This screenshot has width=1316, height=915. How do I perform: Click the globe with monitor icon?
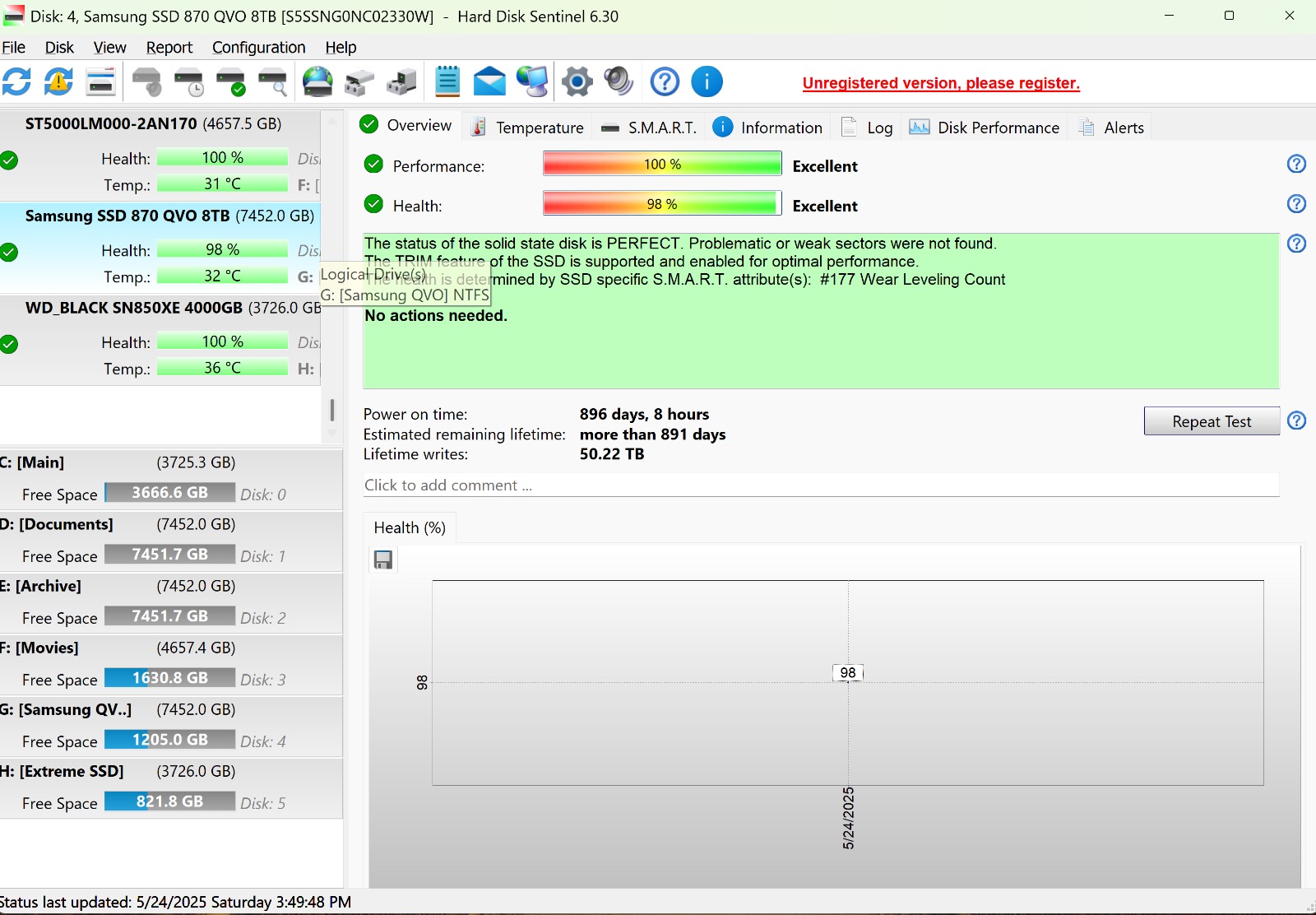coord(532,81)
